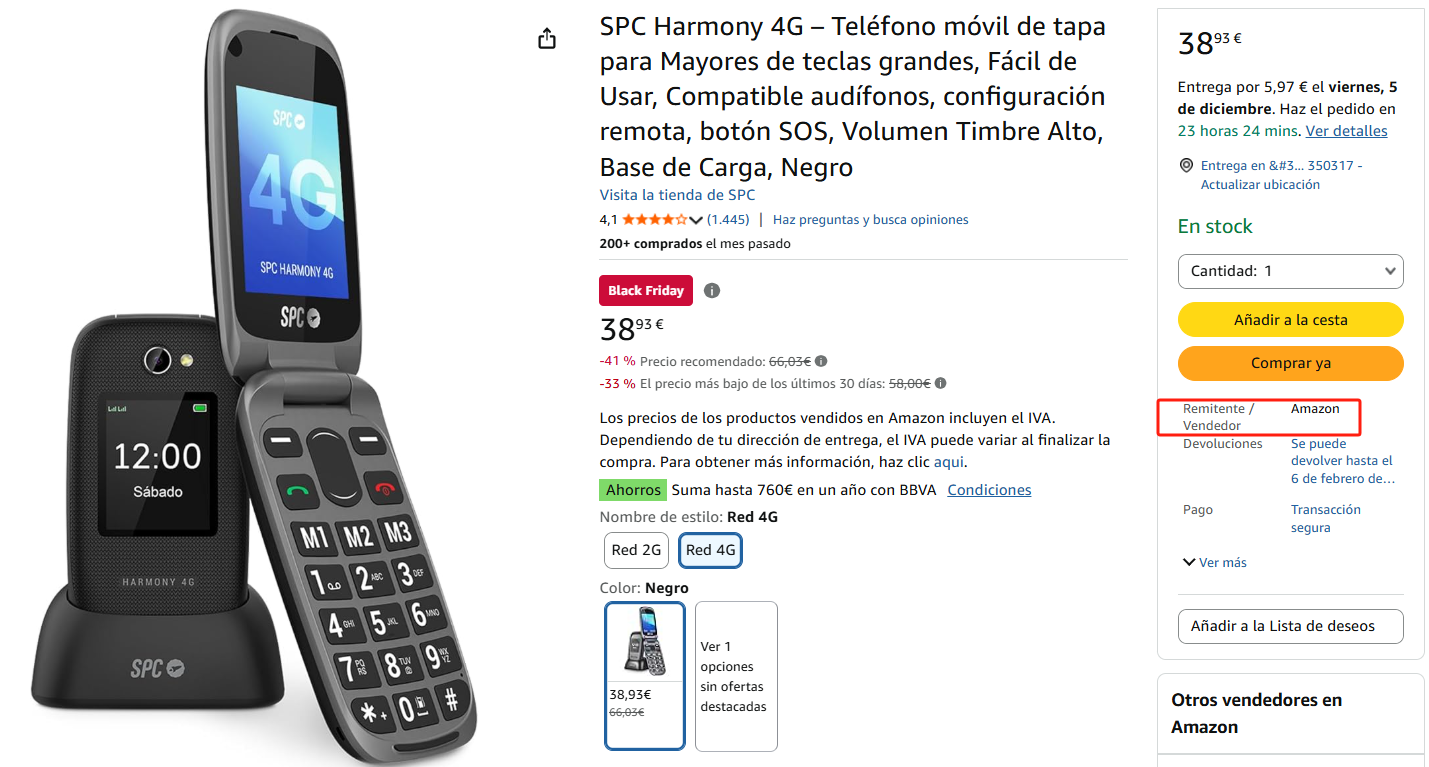
Task: Visit the SPC store link
Action: click(677, 195)
